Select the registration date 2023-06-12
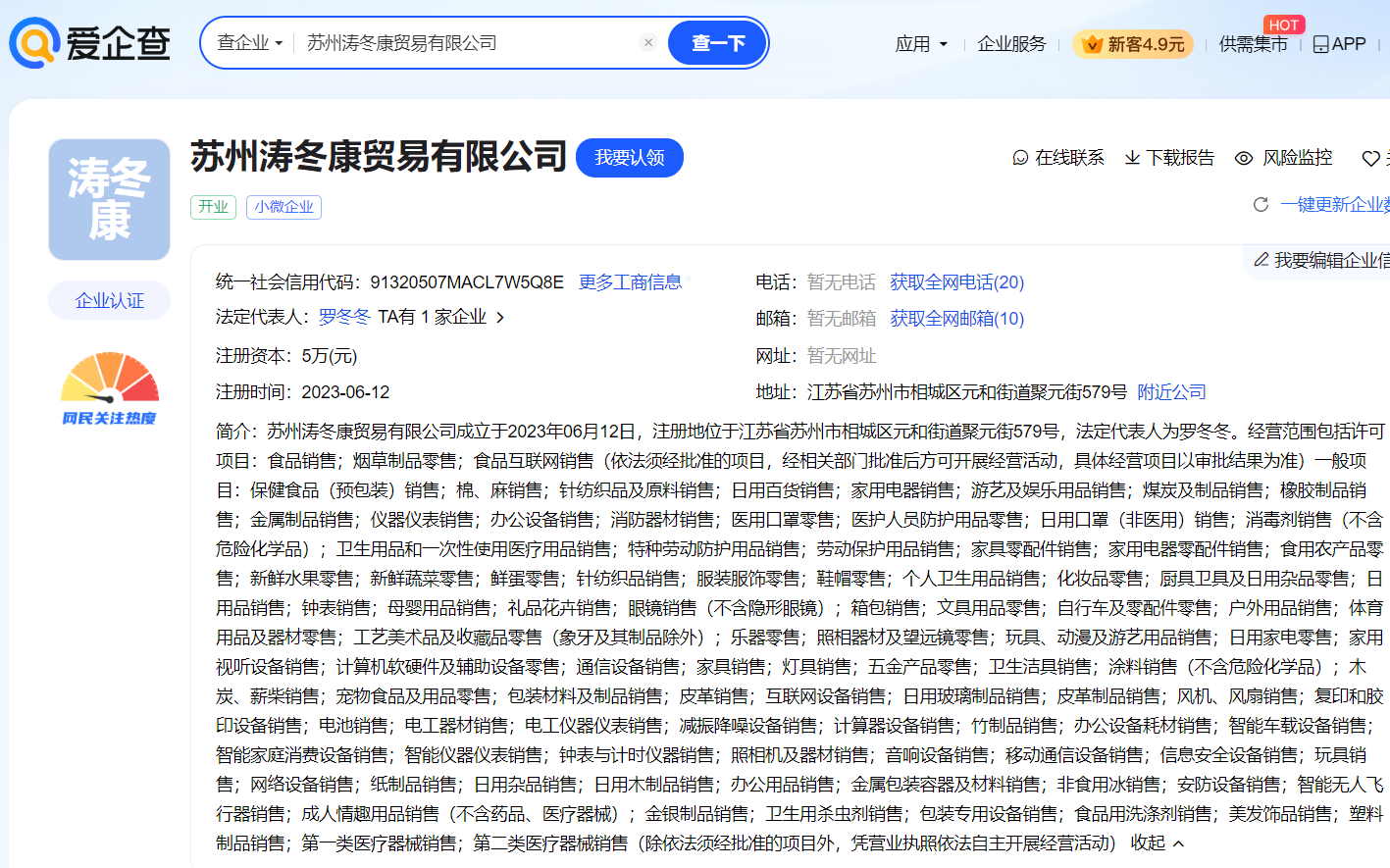1390x868 pixels. 345,392
